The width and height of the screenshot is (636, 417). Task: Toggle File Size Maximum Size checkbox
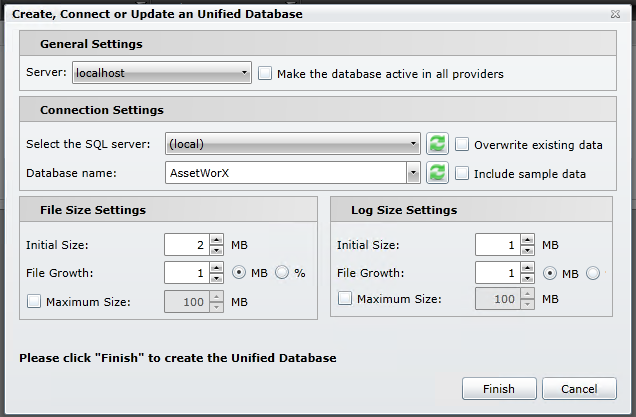pyautogui.click(x=33, y=301)
